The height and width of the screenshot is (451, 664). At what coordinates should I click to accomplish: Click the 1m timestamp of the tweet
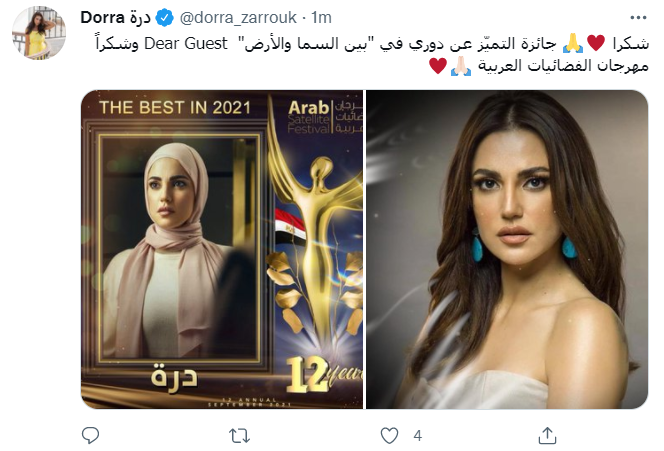(321, 18)
